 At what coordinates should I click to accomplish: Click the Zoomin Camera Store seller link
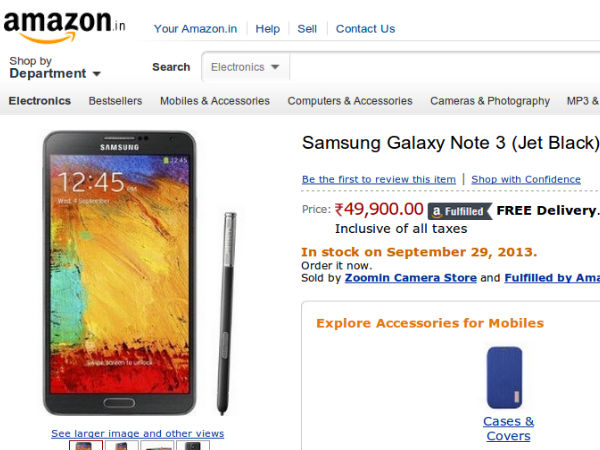(410, 278)
